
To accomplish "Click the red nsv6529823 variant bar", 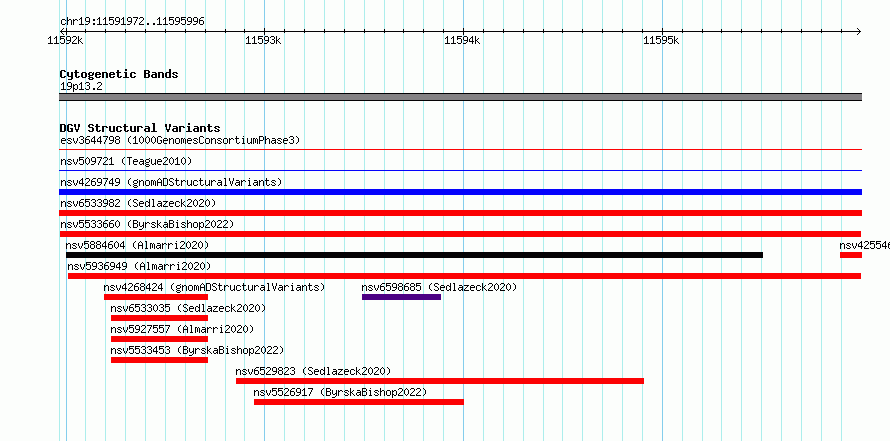I will pyautogui.click(x=440, y=381).
